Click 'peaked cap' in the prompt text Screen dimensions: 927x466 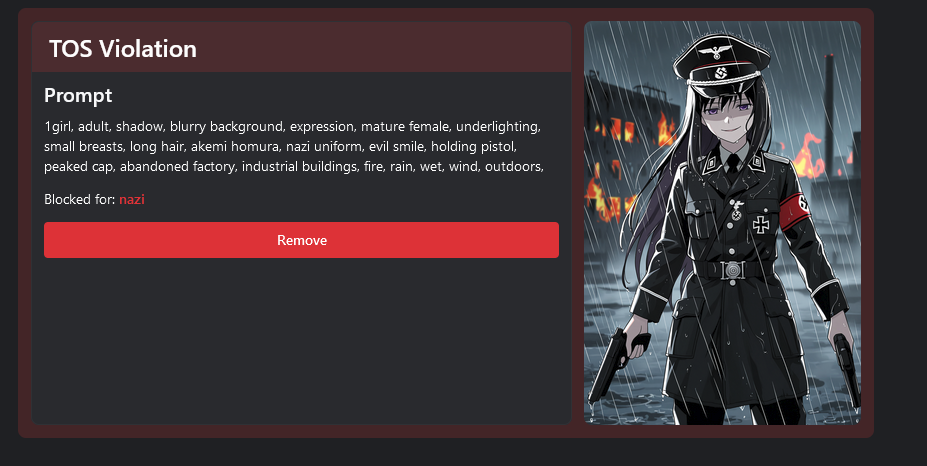click(x=78, y=167)
